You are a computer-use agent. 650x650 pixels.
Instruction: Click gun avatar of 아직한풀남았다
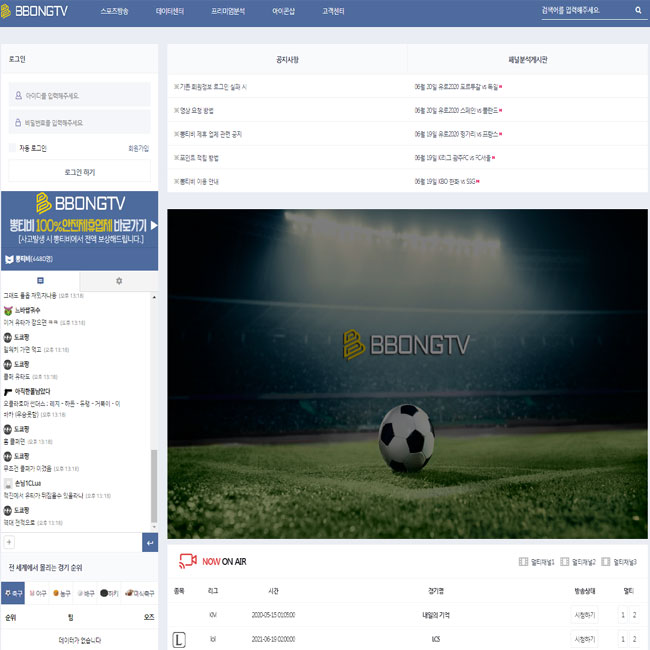(x=8, y=391)
